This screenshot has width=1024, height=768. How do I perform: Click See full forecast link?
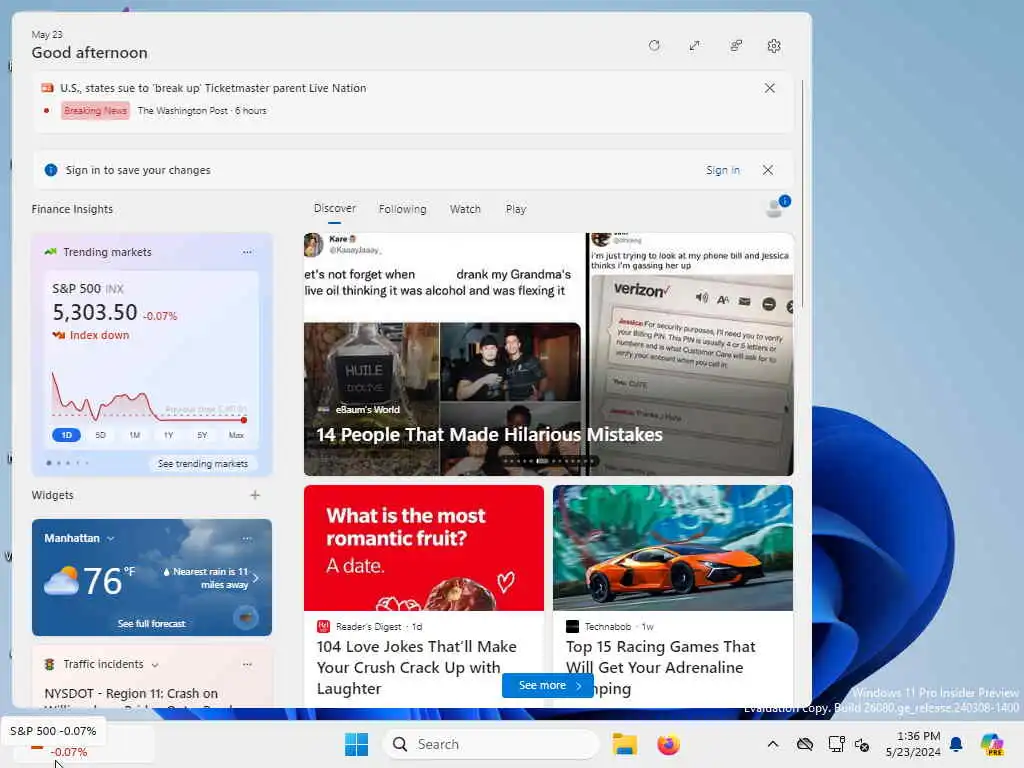pyautogui.click(x=152, y=624)
